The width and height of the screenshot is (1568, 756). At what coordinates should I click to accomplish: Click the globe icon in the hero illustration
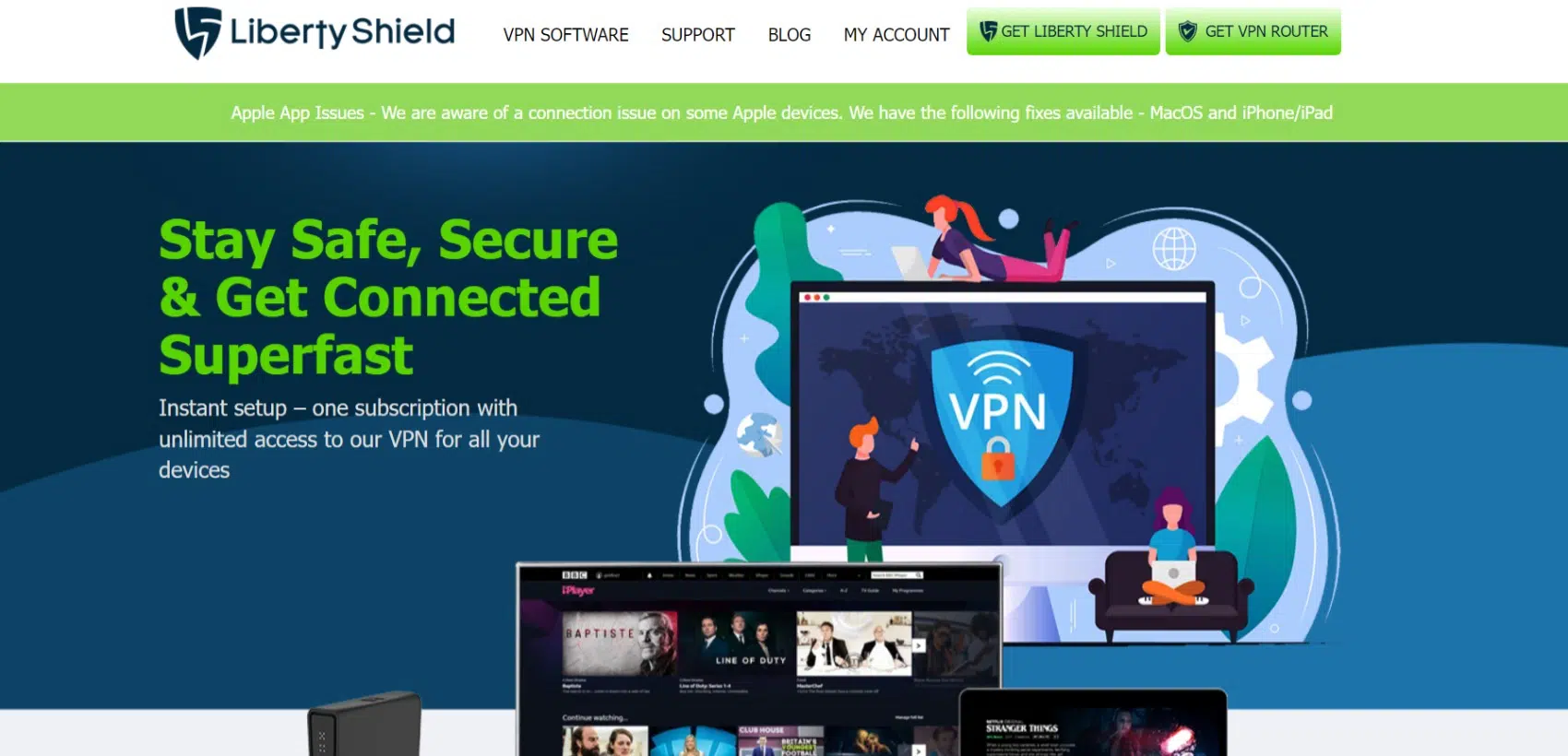pos(1174,249)
